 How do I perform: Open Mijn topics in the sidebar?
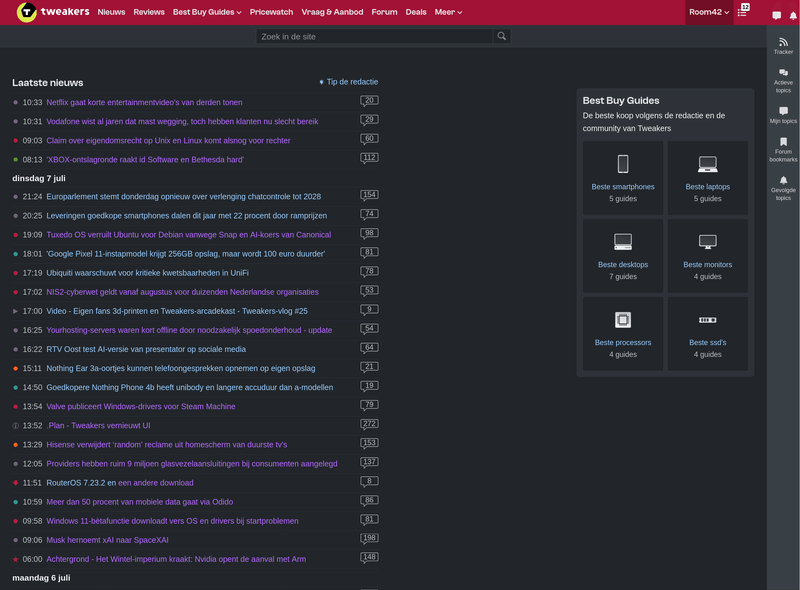click(x=783, y=115)
